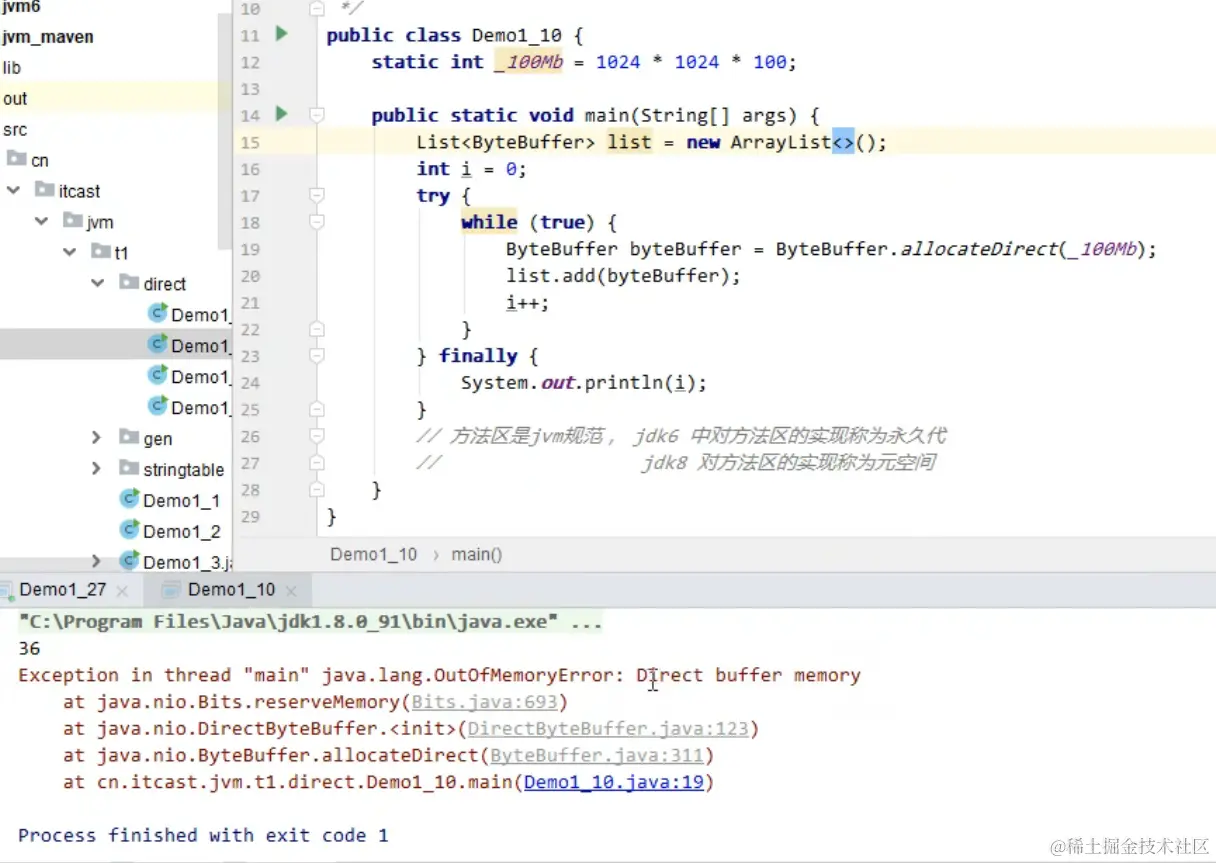Image resolution: width=1216 pixels, height=863 pixels.
Task: Click fold end marker on line 28
Action: 317,489
